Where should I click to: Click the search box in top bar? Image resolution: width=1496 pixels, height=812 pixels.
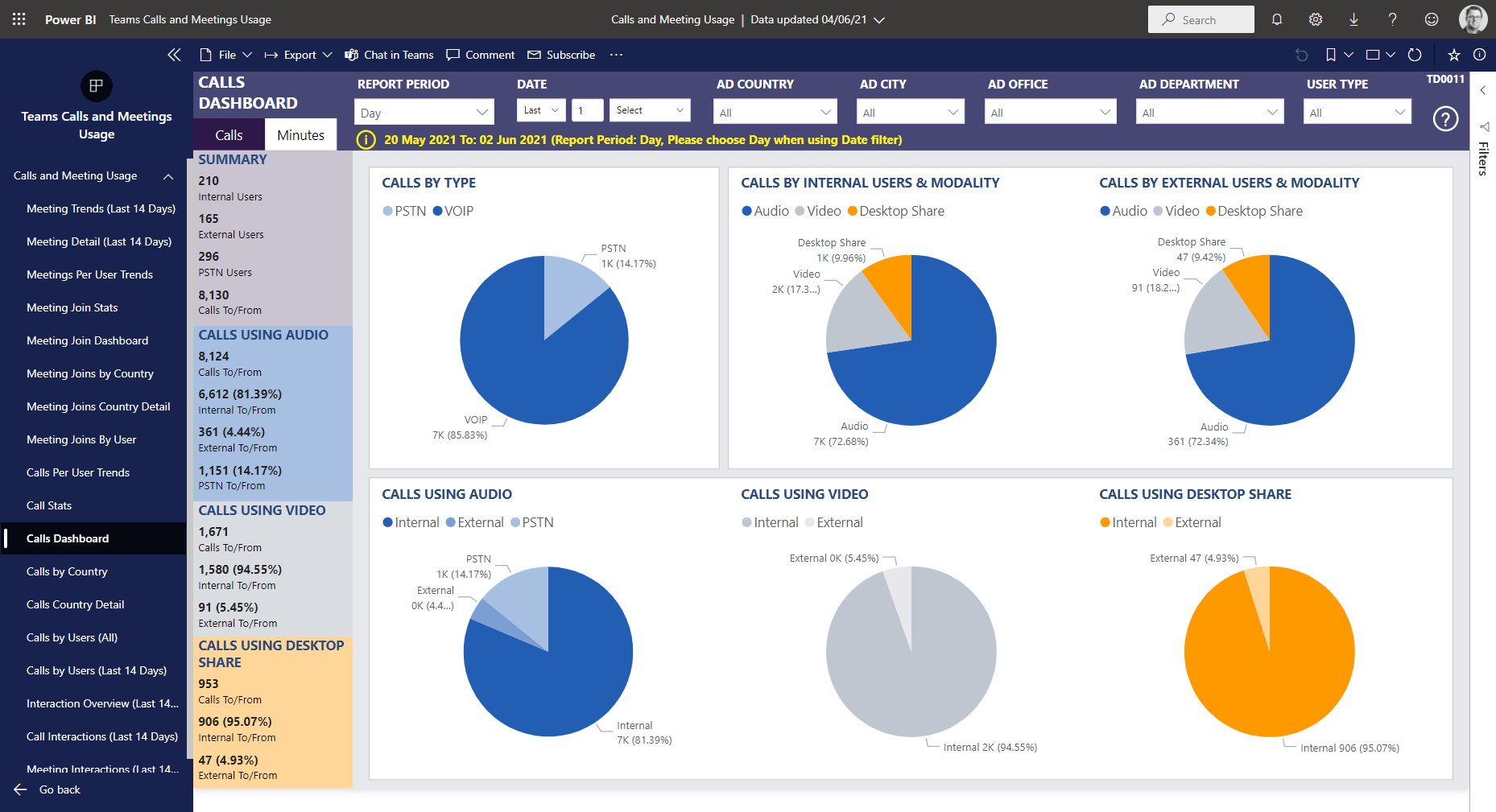pyautogui.click(x=1201, y=19)
